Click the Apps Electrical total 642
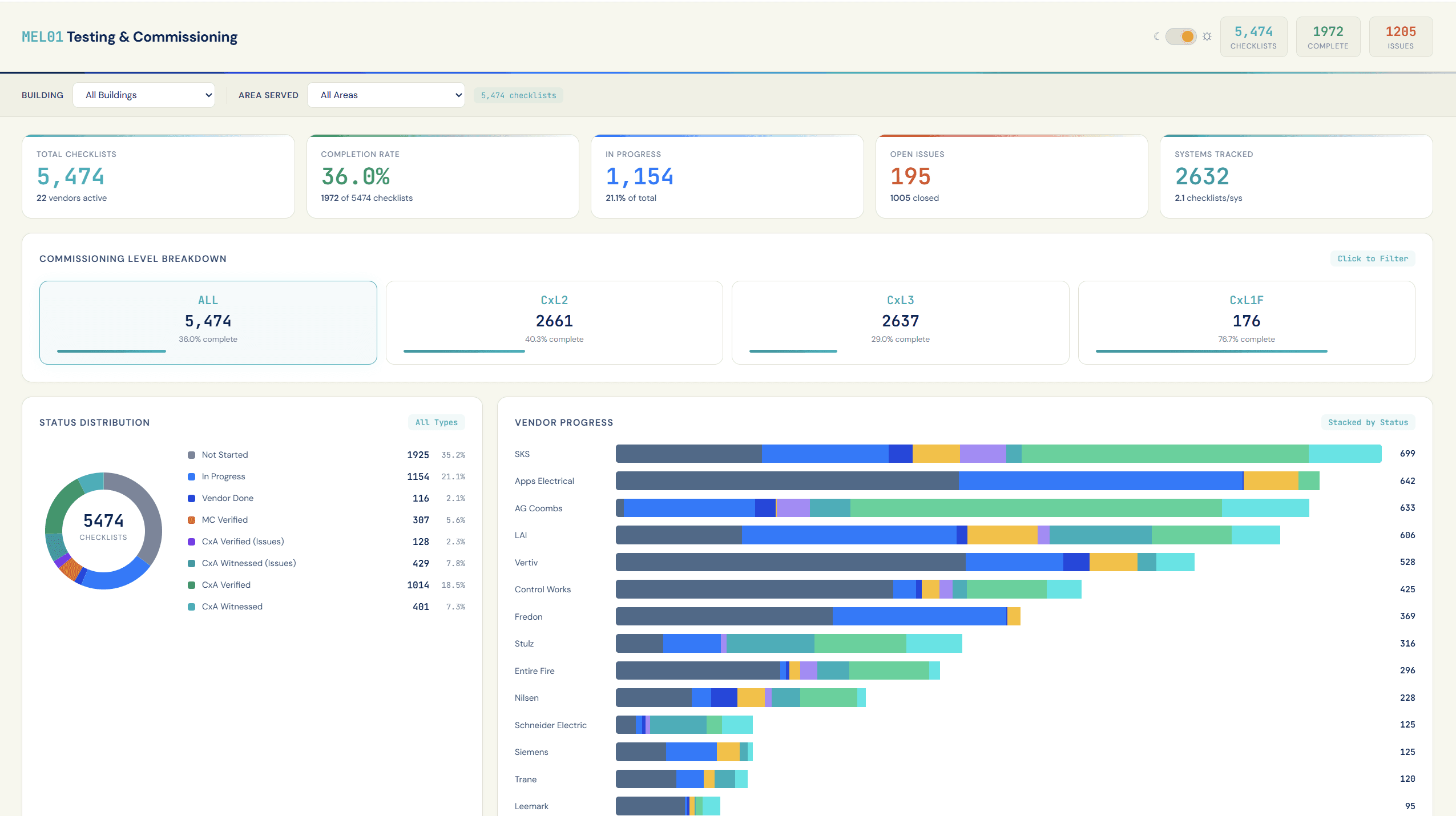Viewport: 1456px width, 816px height. (x=1407, y=480)
